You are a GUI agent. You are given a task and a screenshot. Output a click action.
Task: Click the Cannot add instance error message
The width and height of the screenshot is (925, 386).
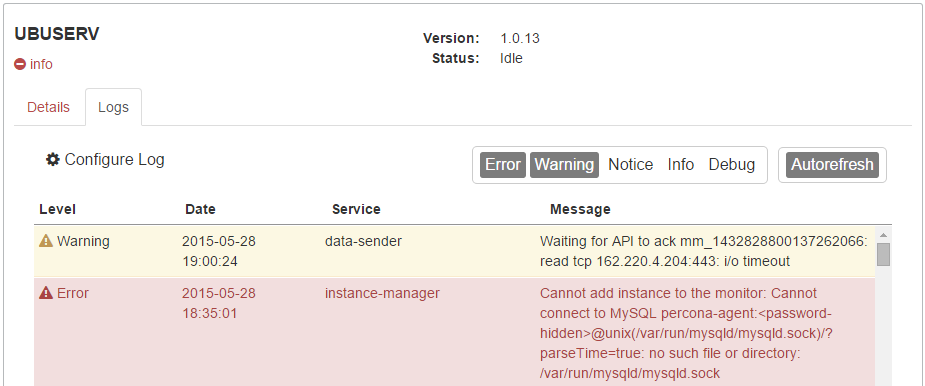pyautogui.click(x=686, y=333)
